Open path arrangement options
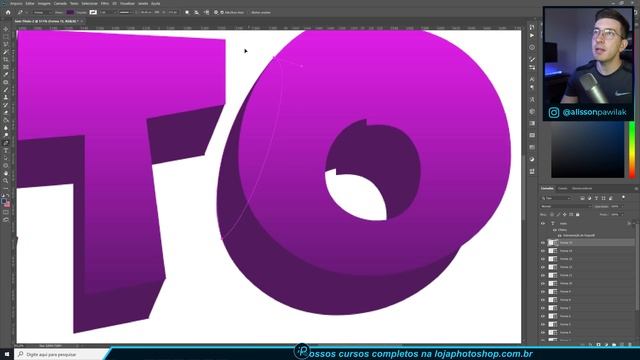The image size is (640, 360). [207, 12]
